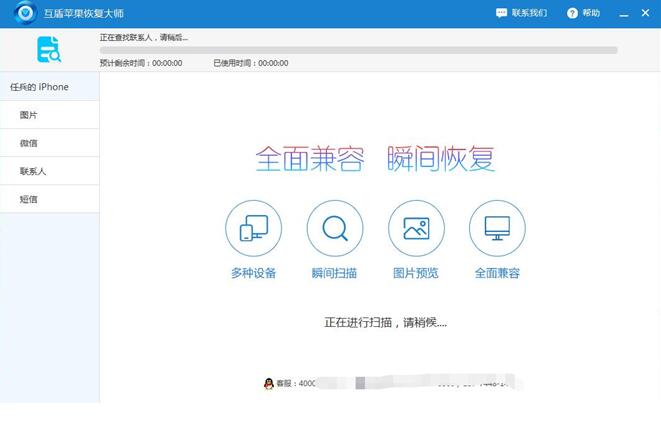This screenshot has width=661, height=431.
Task: Click the help question mark icon
Action: [572, 13]
